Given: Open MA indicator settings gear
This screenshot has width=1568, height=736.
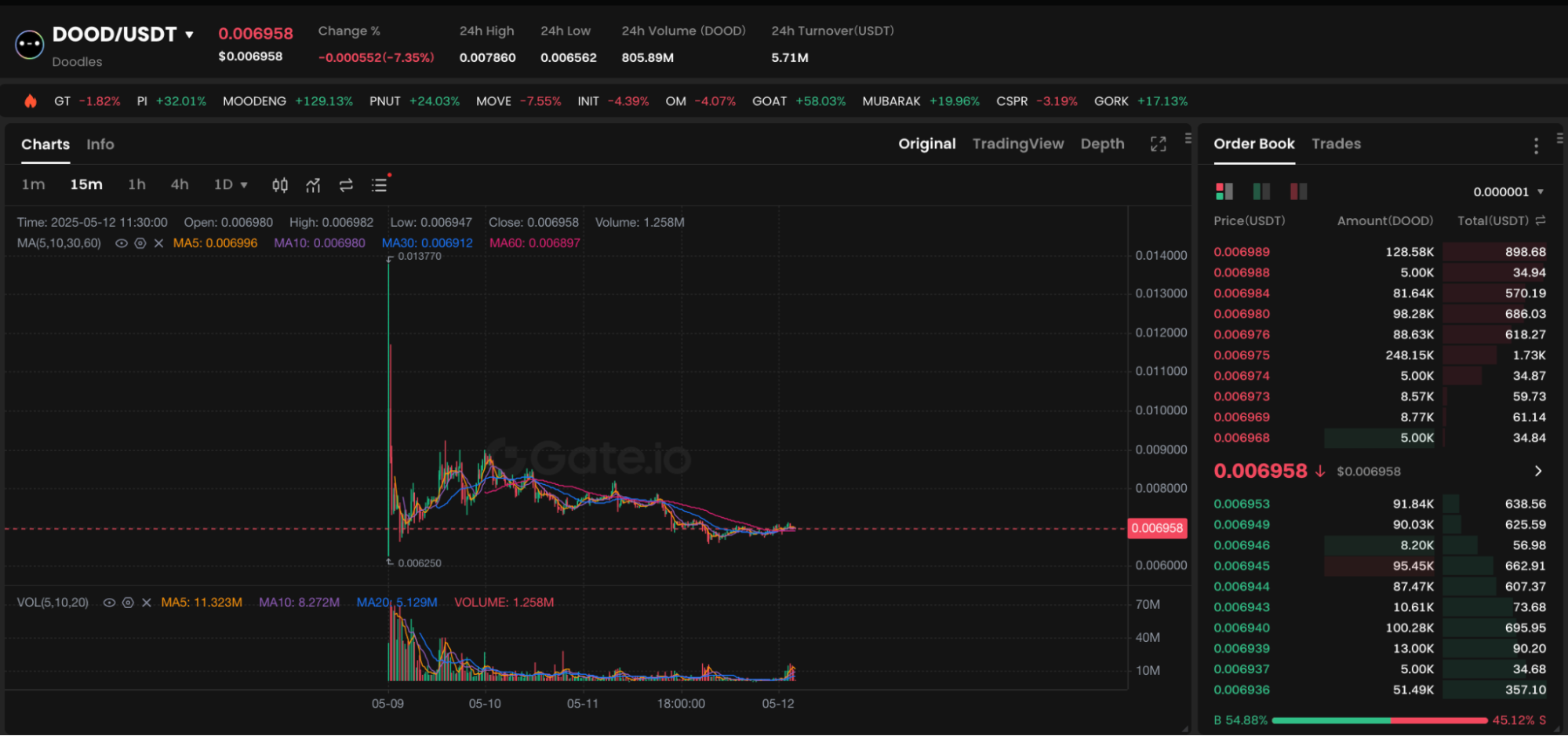Looking at the screenshot, I should point(140,243).
